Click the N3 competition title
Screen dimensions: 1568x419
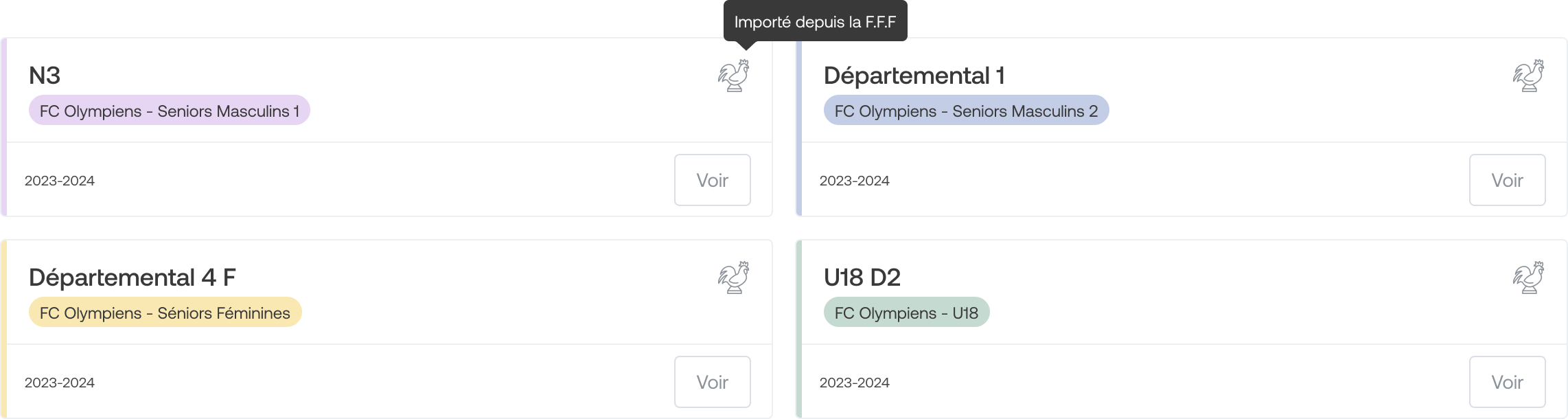click(45, 76)
